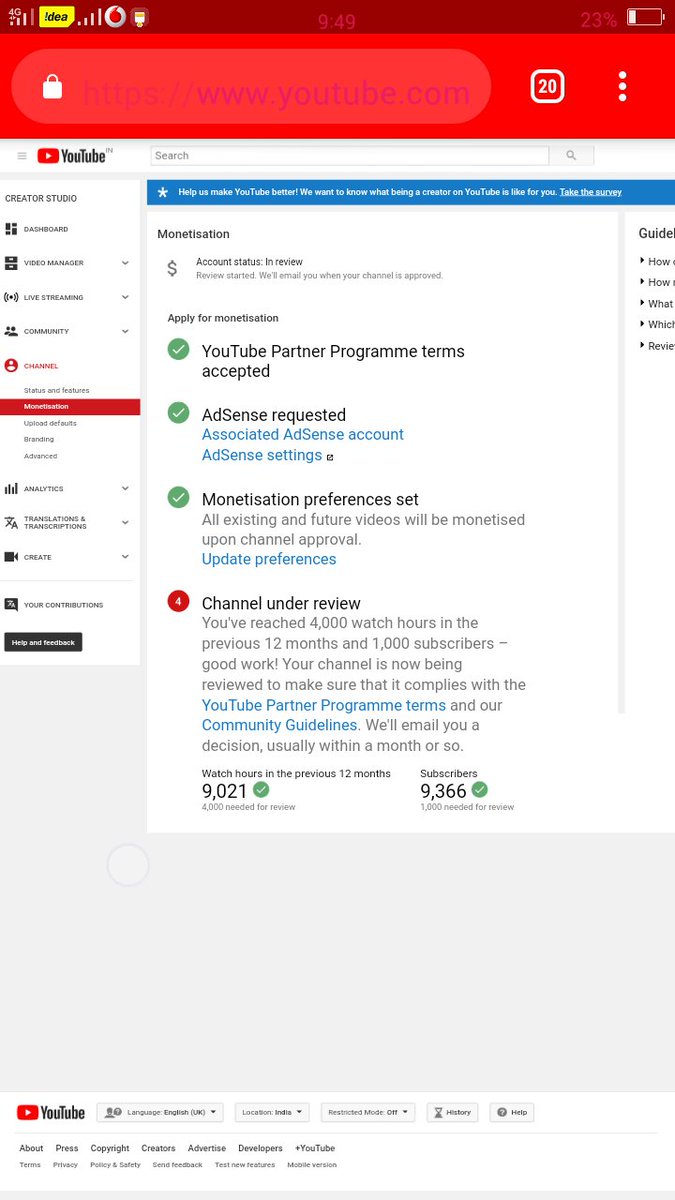Click the footer YouTube logo
Viewport: 675px width, 1200px height.
point(51,1113)
